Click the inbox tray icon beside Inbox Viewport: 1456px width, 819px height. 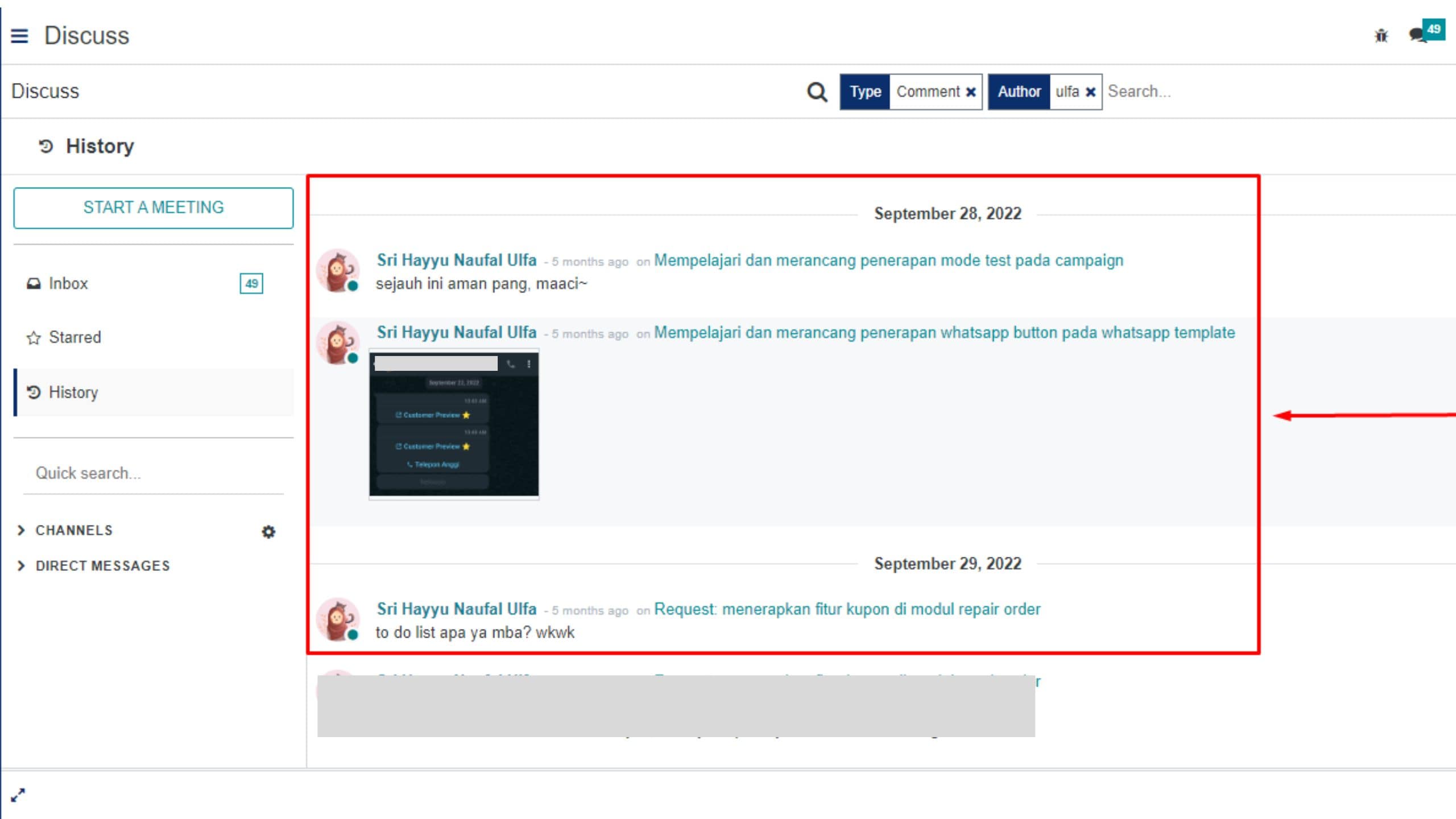coord(34,283)
